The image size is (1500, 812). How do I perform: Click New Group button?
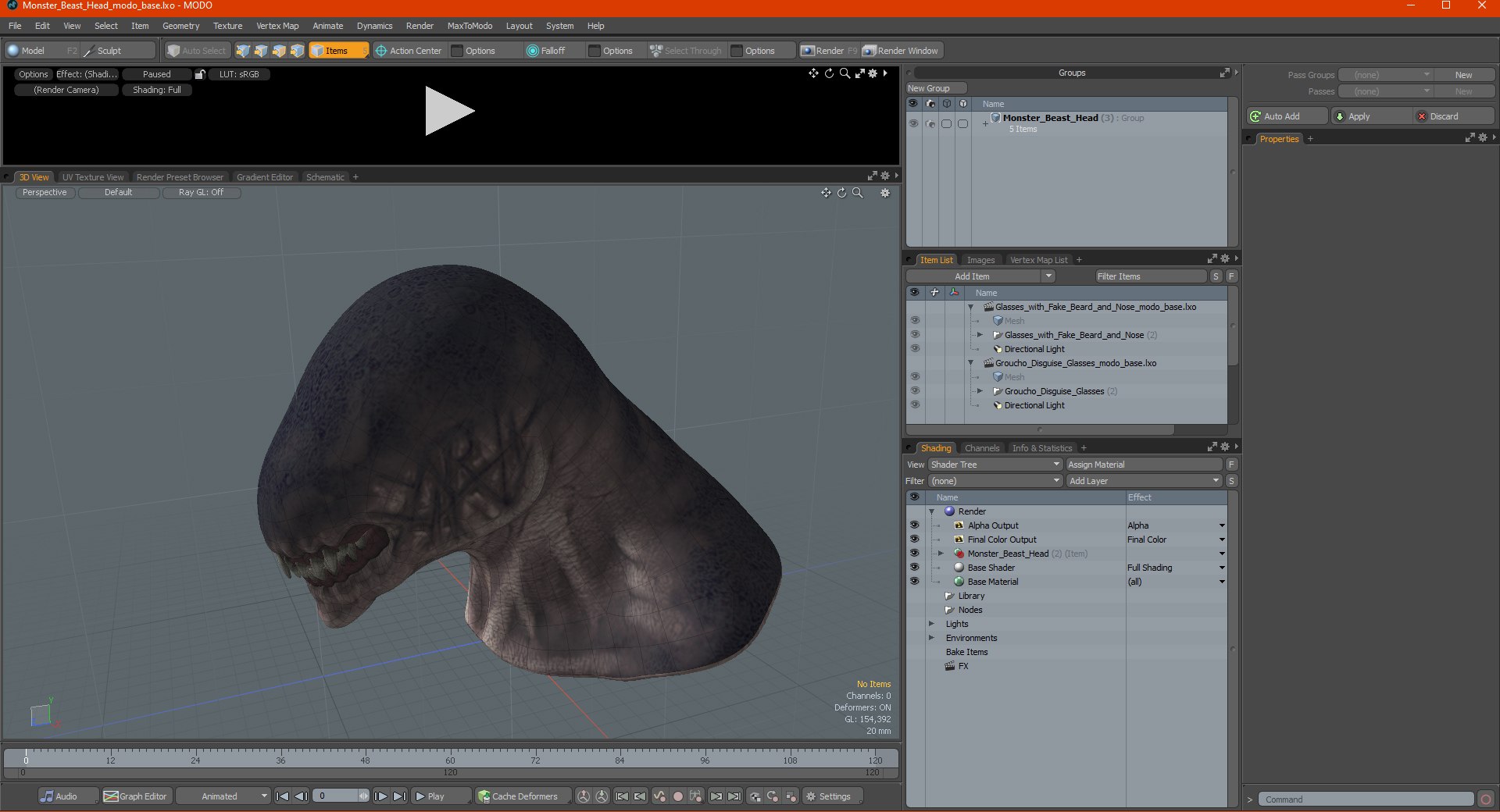[x=936, y=88]
